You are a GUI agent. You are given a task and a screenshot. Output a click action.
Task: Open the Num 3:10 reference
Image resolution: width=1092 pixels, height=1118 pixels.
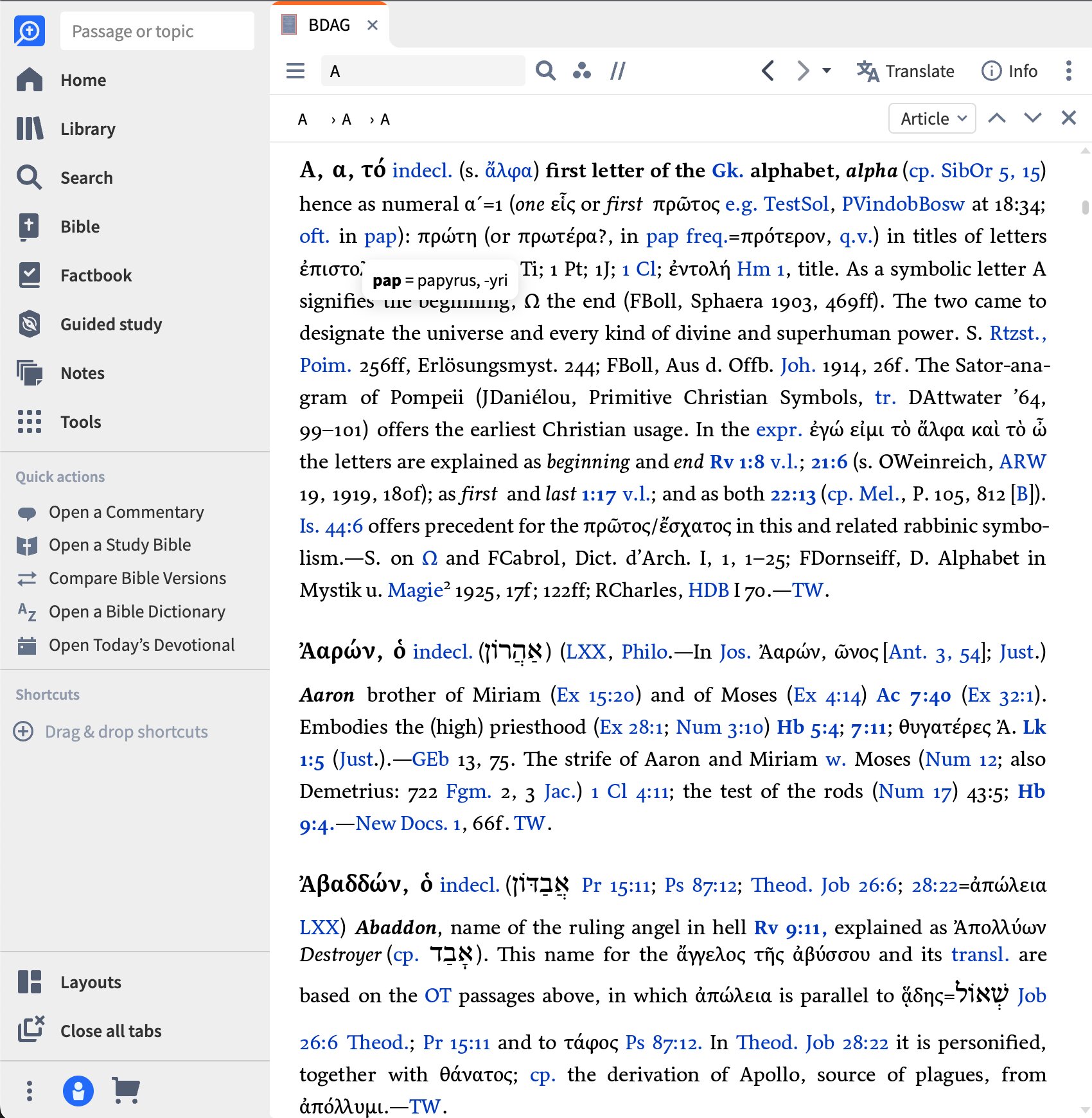720,727
